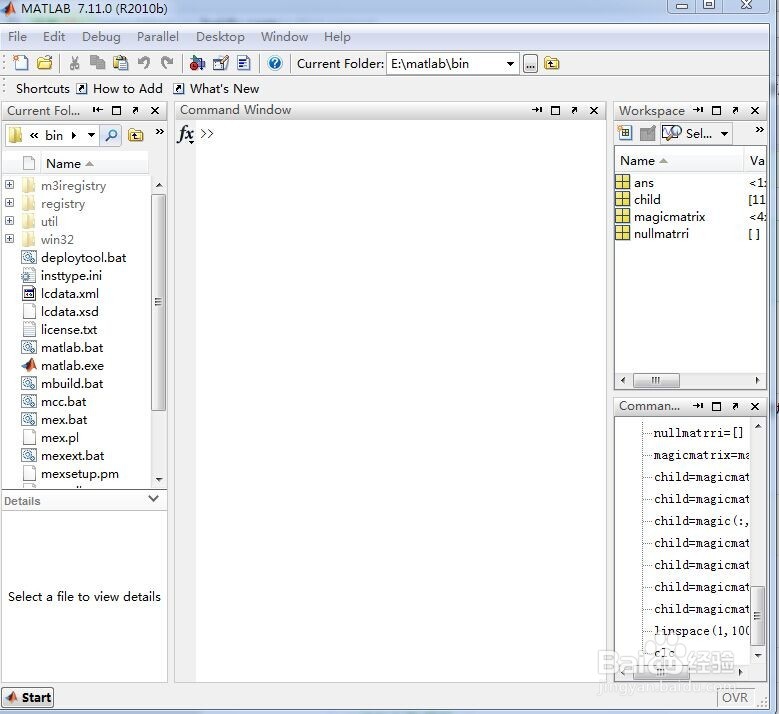Open Simulink from the toolbar icon
This screenshot has width=779, height=714.
pos(197,63)
